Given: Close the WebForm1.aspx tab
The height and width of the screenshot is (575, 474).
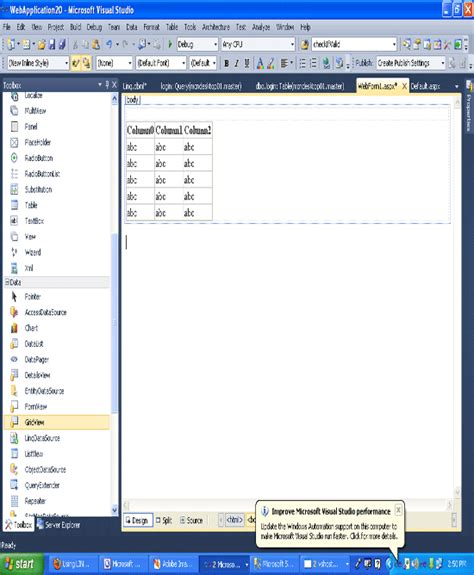Looking at the screenshot, I should click(404, 86).
